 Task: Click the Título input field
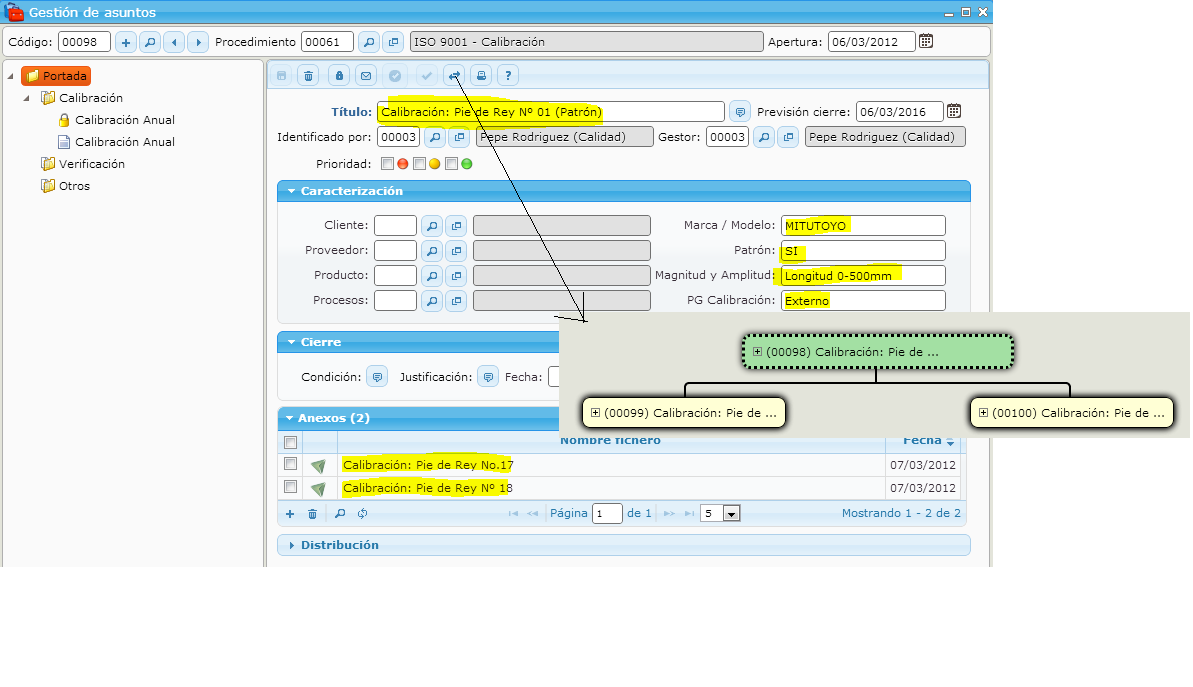click(551, 112)
